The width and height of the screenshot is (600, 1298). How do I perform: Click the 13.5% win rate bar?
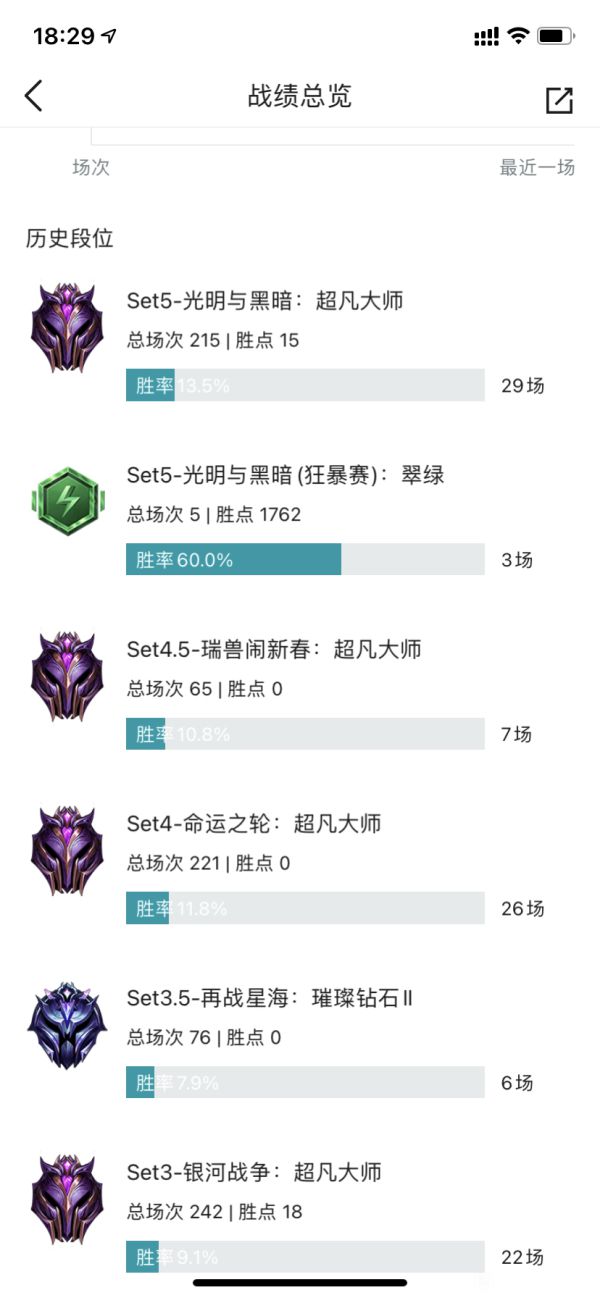point(305,385)
